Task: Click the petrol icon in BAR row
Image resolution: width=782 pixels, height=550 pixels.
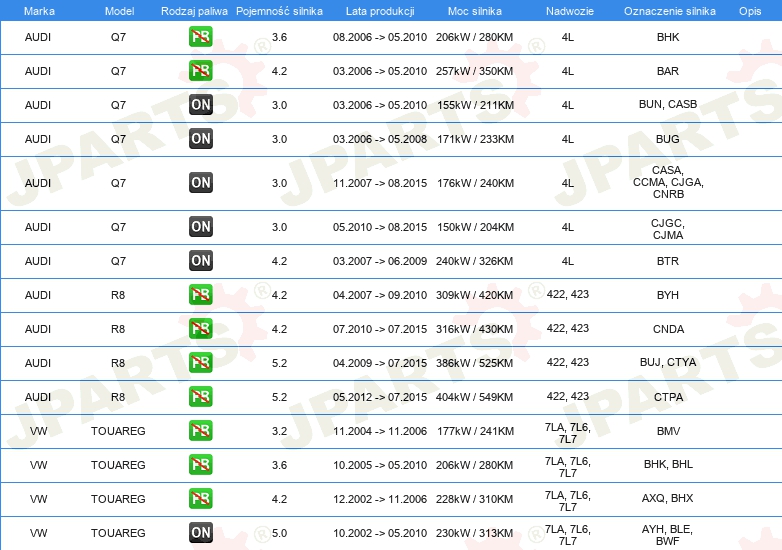Action: 200,71
